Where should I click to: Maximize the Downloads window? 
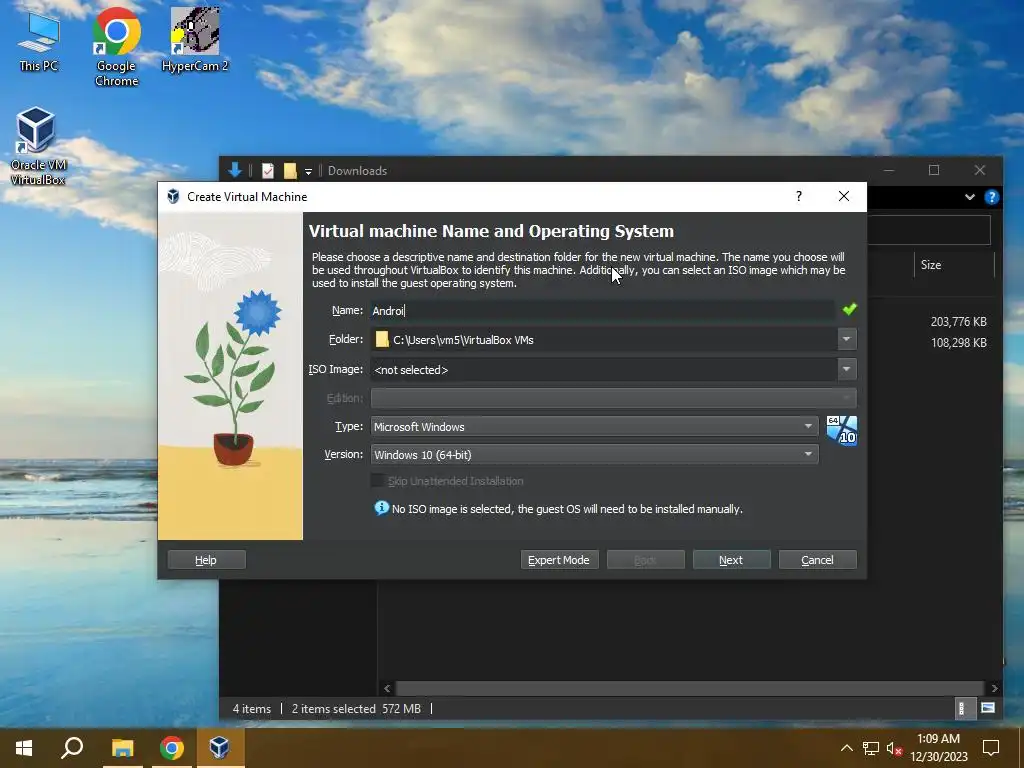[934, 170]
